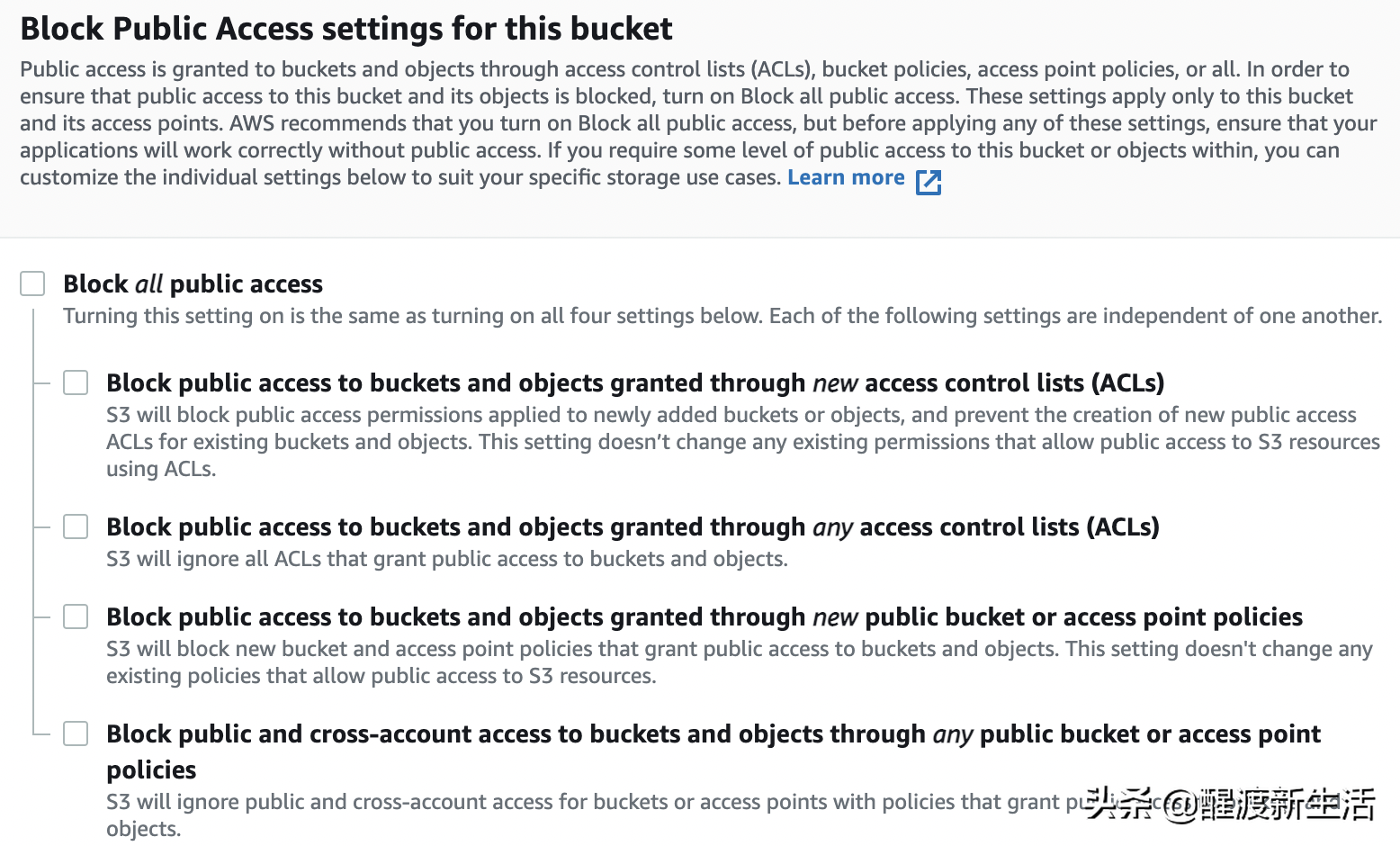The image size is (1400, 846).
Task: Click the label about public and cross-account access
Action: pos(713,734)
